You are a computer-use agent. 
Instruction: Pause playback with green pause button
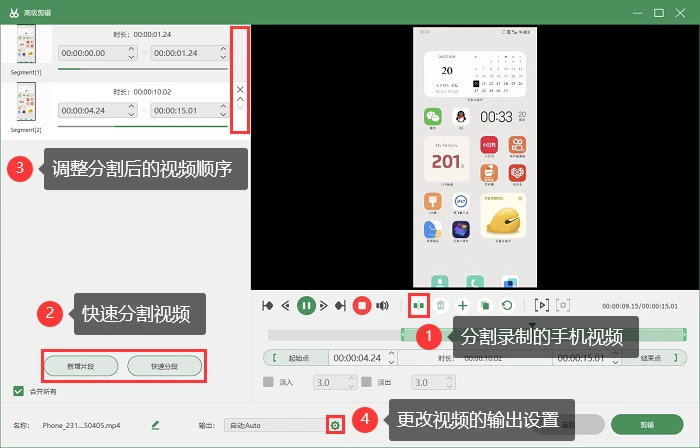pyautogui.click(x=306, y=306)
